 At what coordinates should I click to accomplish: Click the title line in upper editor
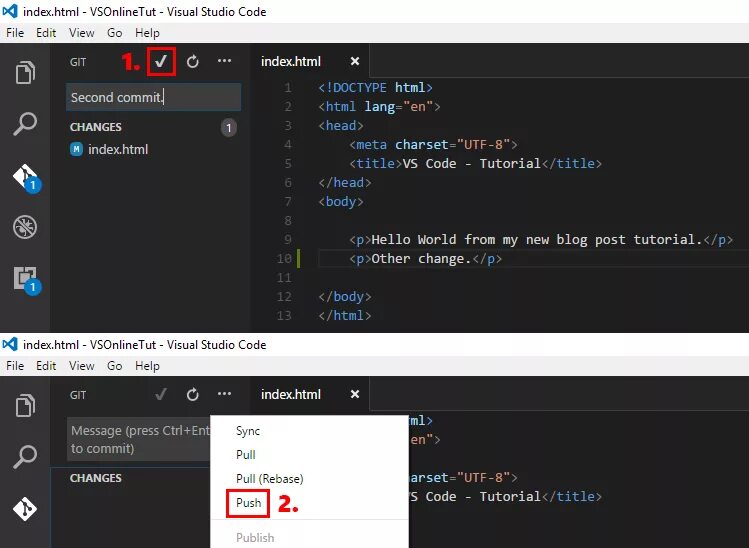tap(475, 163)
